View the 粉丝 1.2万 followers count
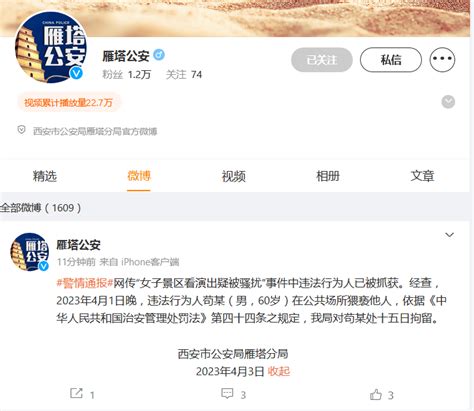 (127, 74)
